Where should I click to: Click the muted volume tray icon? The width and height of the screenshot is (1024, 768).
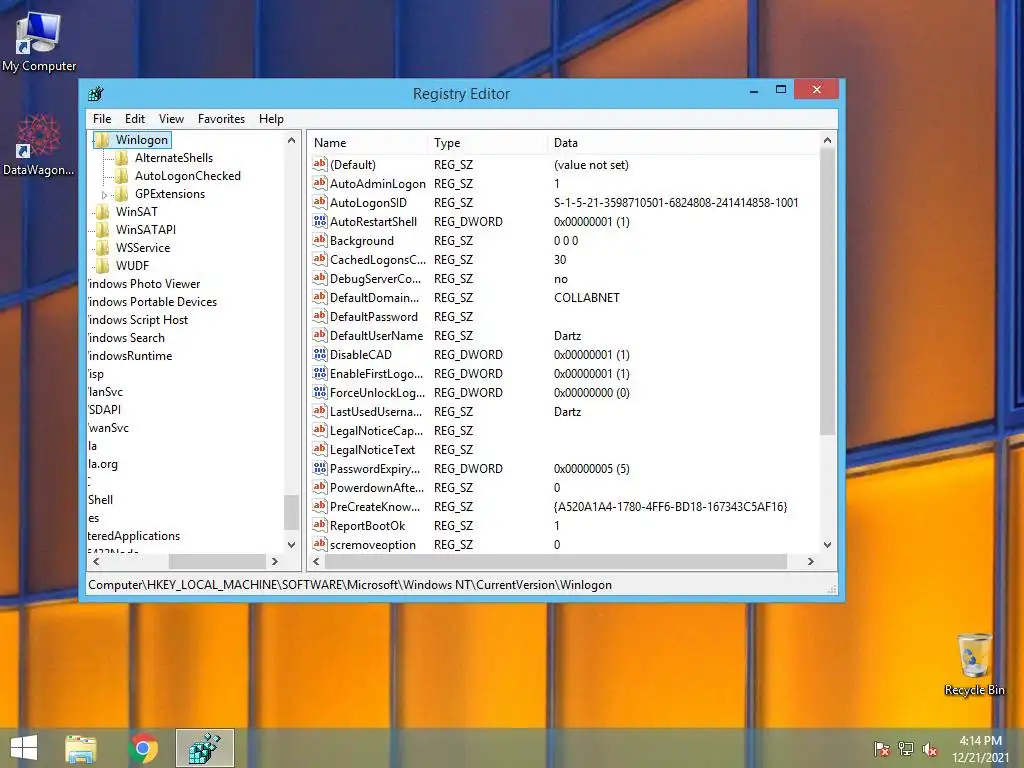click(x=929, y=749)
